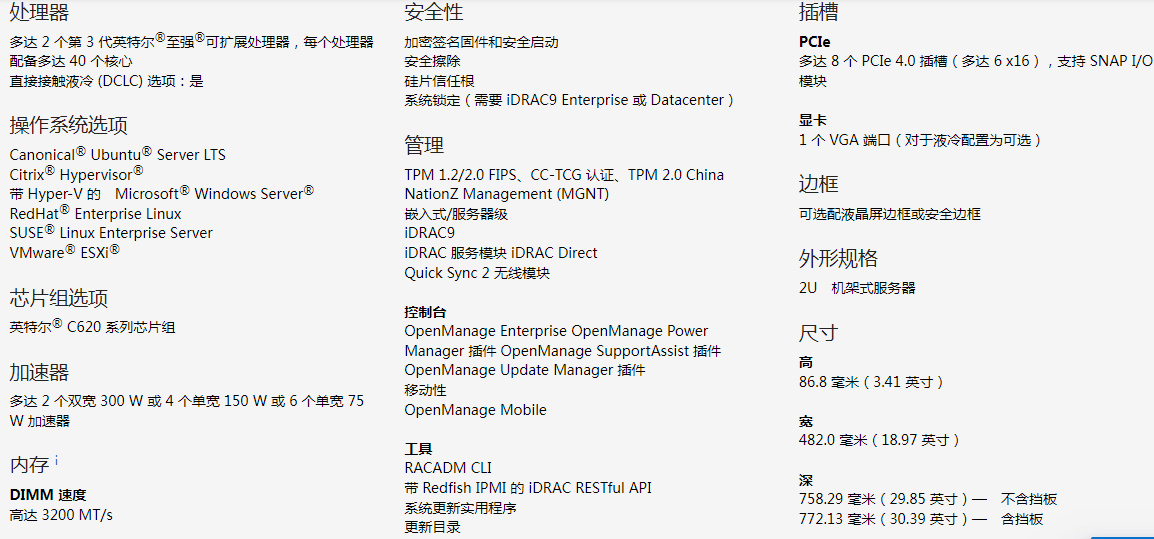
Task: Click the OpenManage Mobile text
Action: point(475,410)
